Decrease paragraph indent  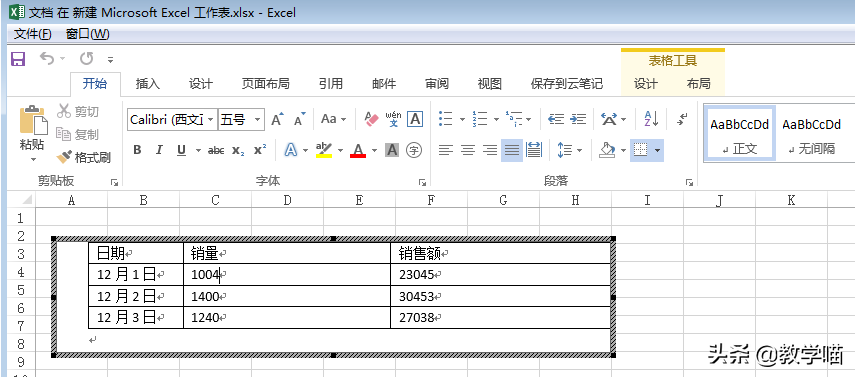tap(556, 118)
